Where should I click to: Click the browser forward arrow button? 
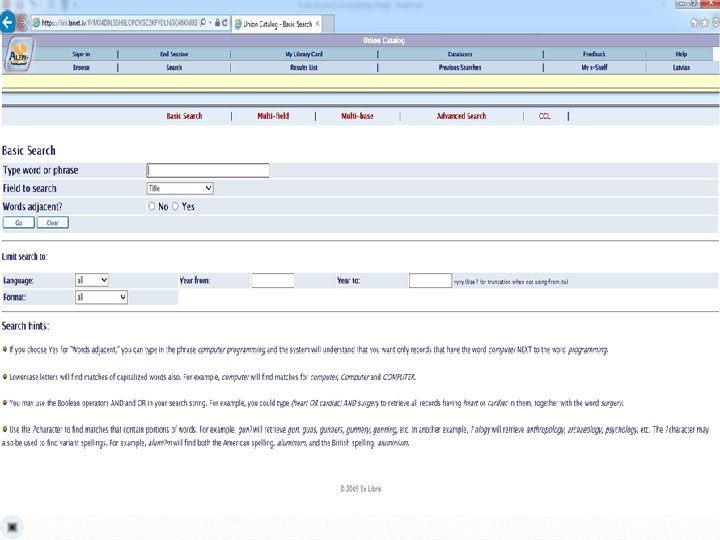22,22
